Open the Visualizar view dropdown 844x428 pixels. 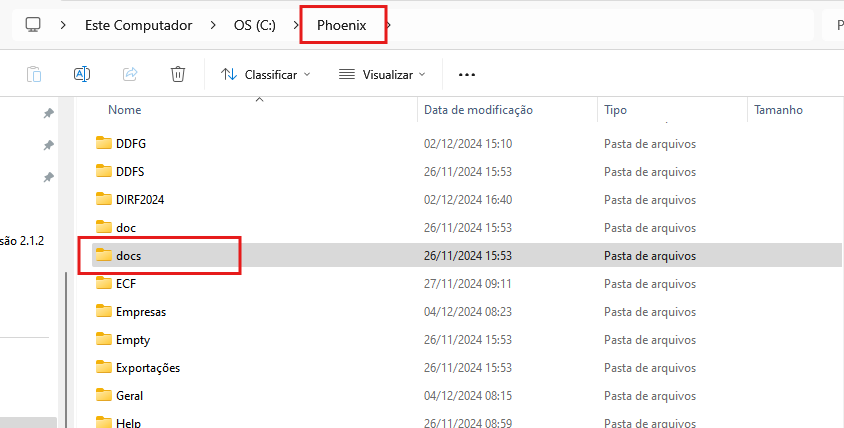(382, 75)
